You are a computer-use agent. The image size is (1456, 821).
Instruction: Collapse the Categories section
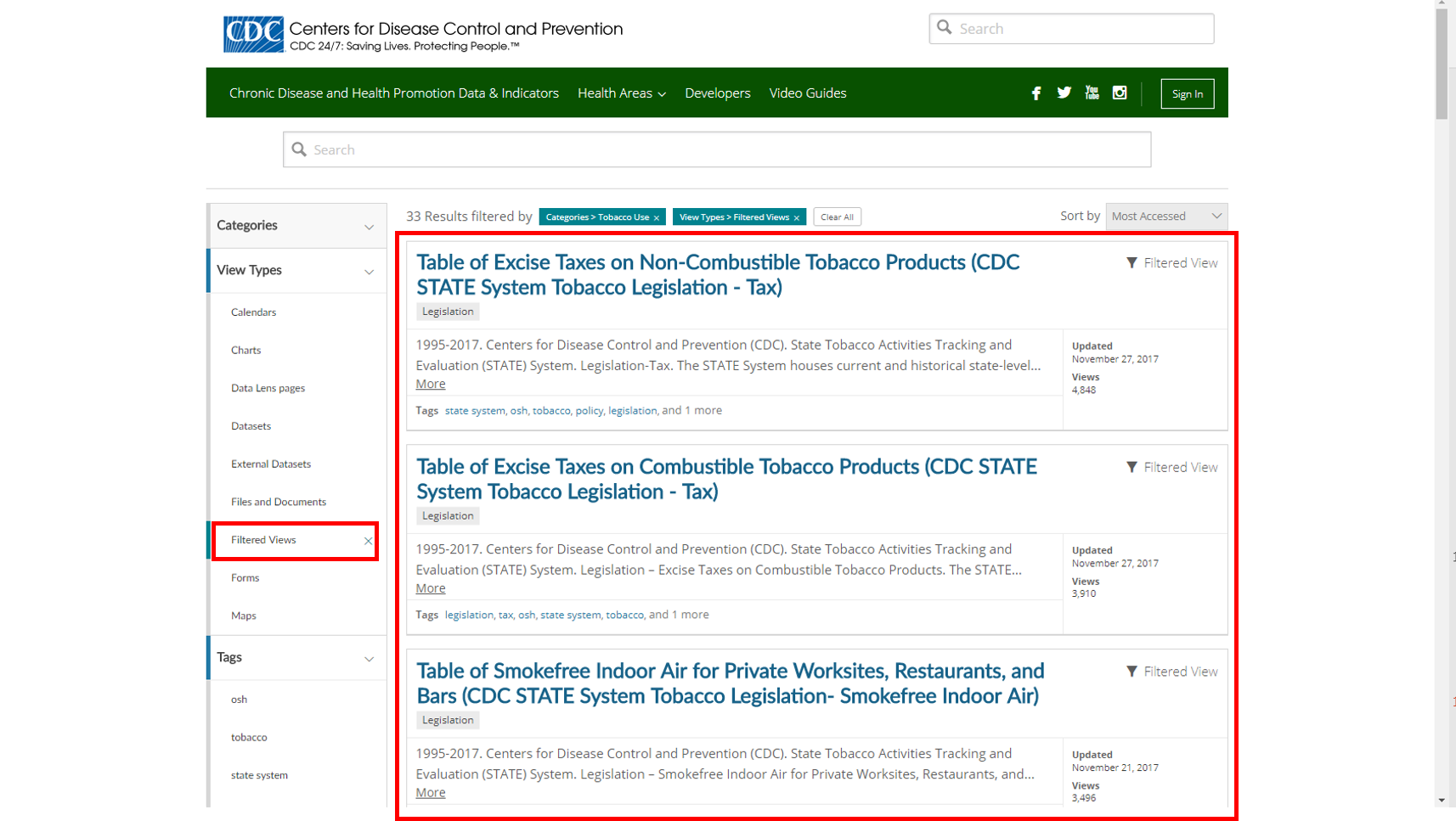click(x=369, y=227)
